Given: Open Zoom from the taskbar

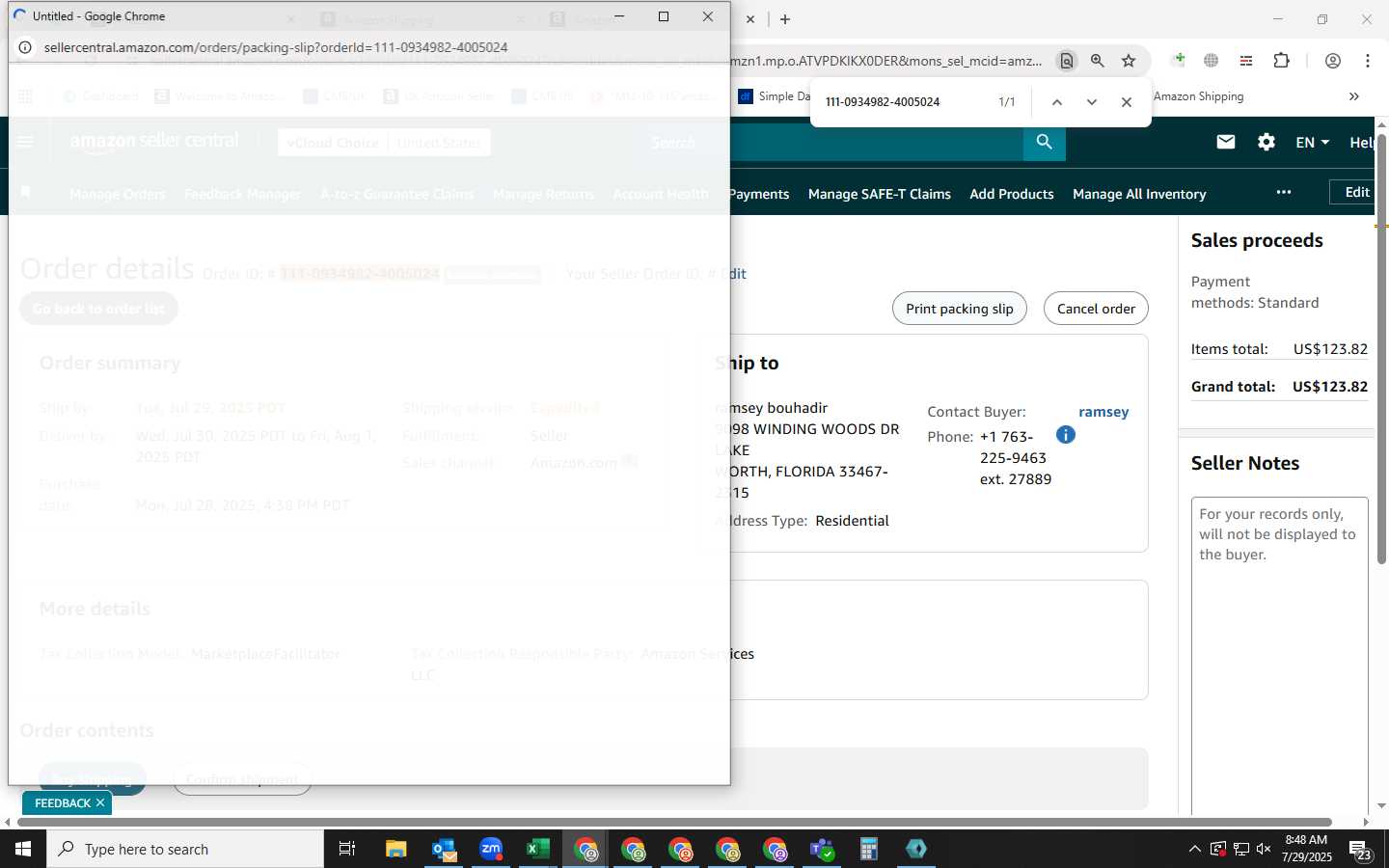Looking at the screenshot, I should [x=491, y=849].
